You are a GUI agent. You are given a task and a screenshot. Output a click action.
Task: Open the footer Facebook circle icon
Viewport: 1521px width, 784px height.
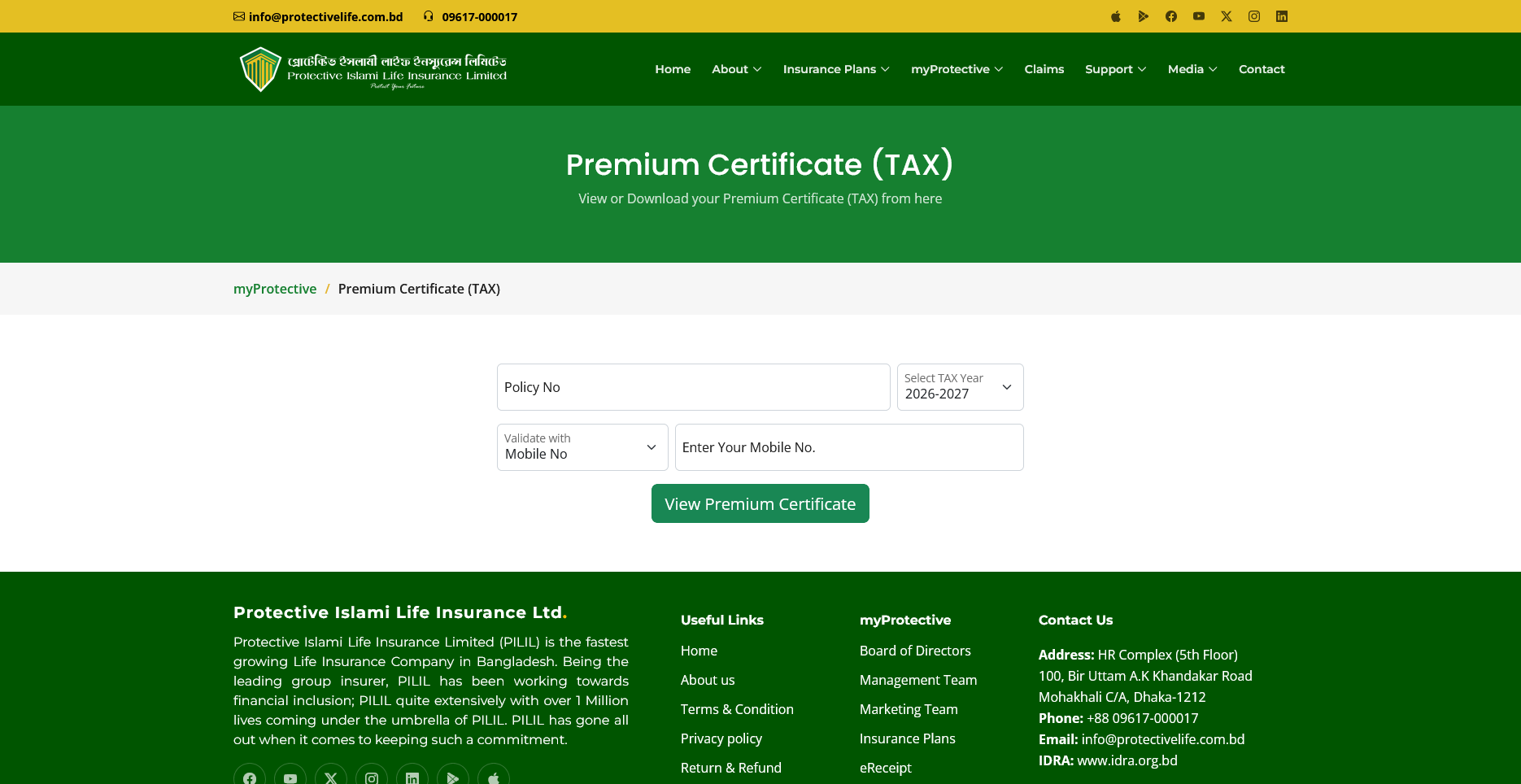(x=250, y=778)
